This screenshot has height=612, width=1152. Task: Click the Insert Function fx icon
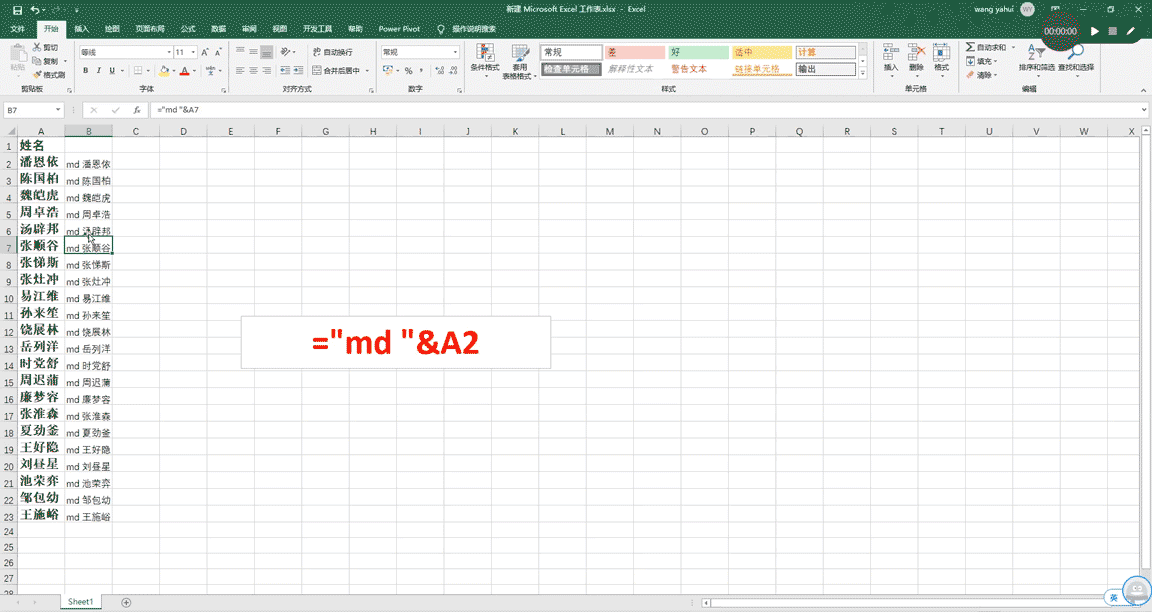(137, 110)
